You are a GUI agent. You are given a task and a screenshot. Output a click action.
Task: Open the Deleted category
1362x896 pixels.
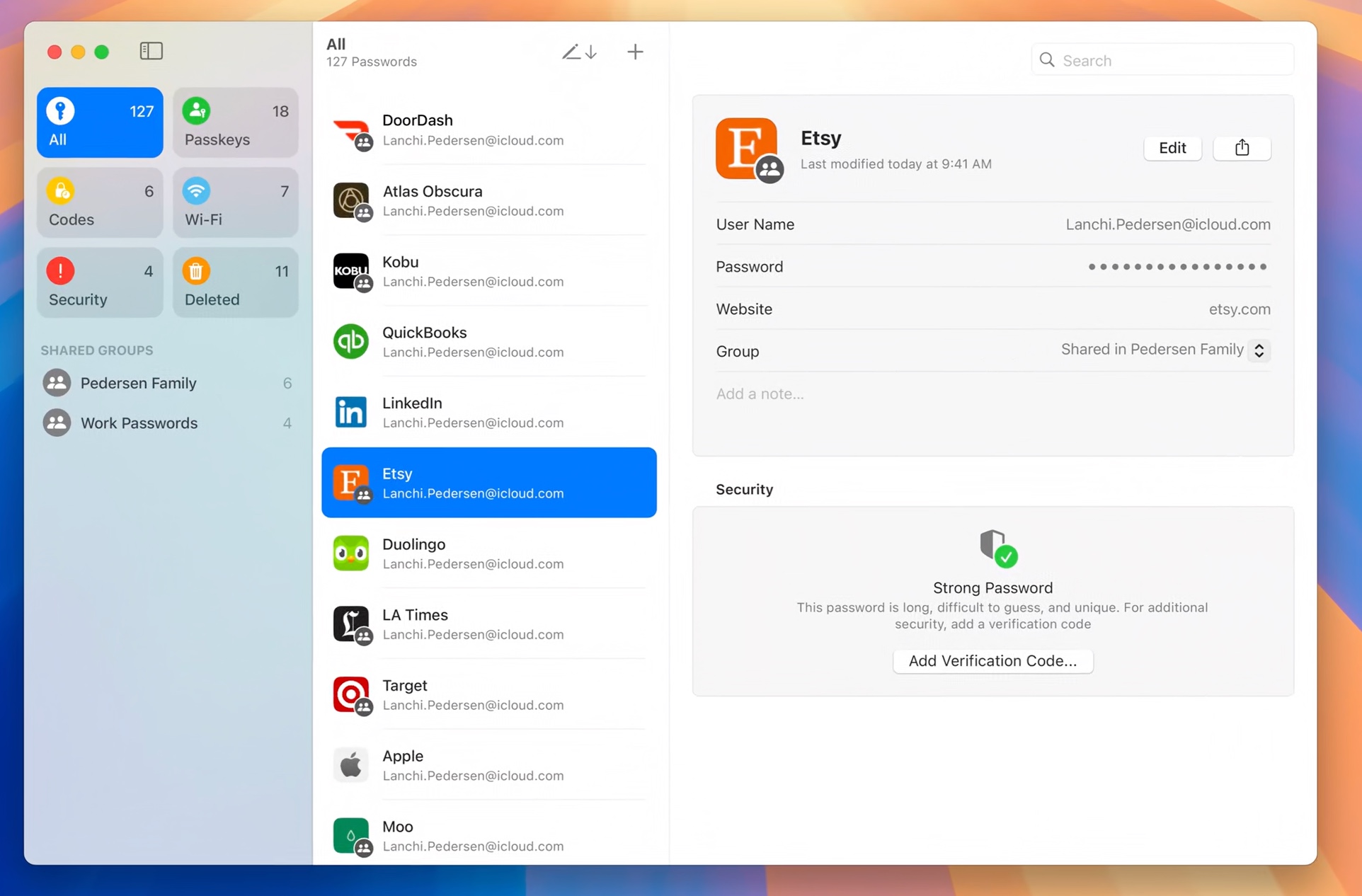236,282
